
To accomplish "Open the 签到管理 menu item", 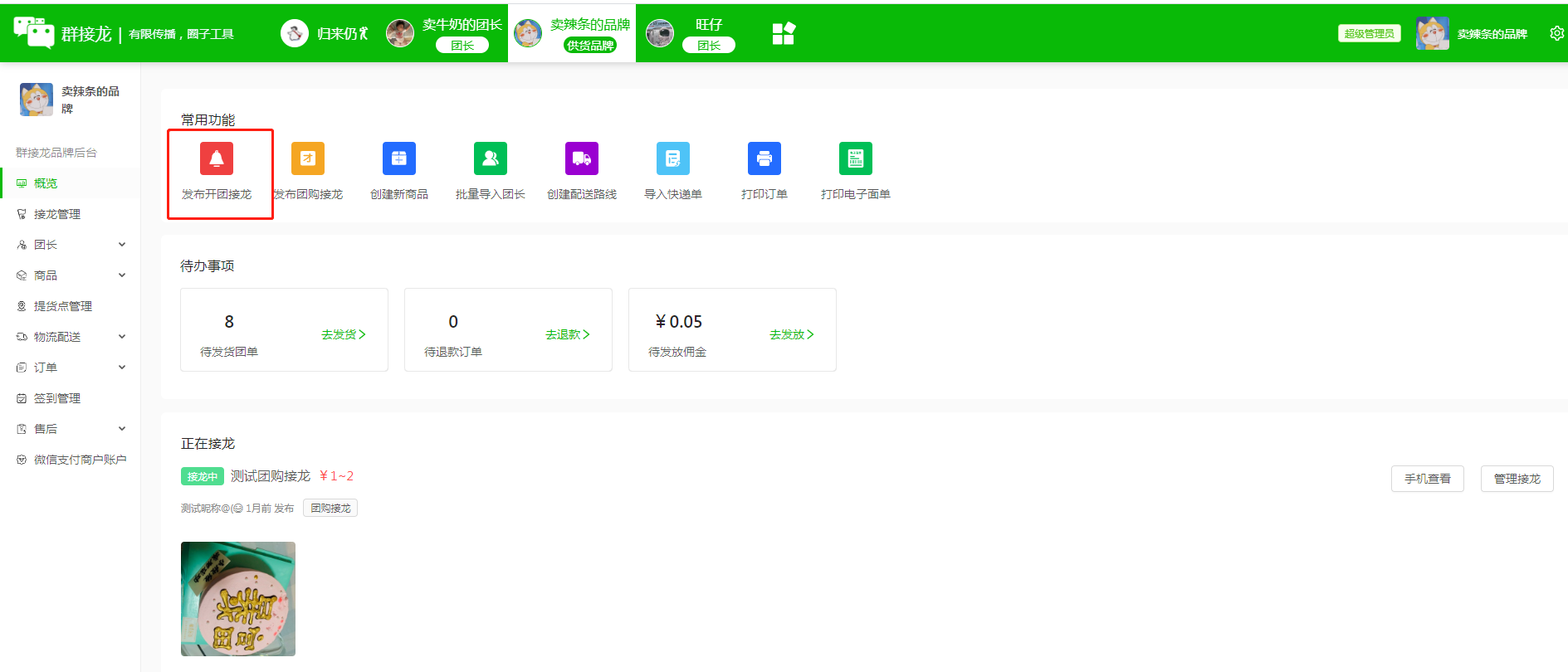I will click(71, 398).
